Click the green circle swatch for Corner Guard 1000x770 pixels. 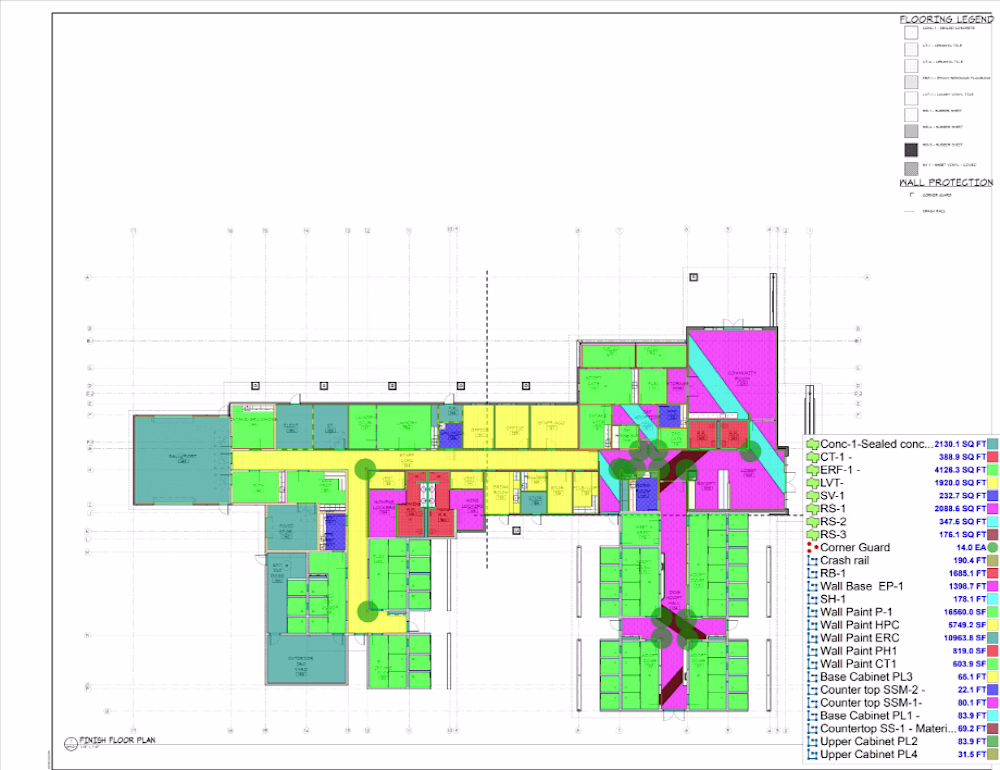(x=993, y=547)
